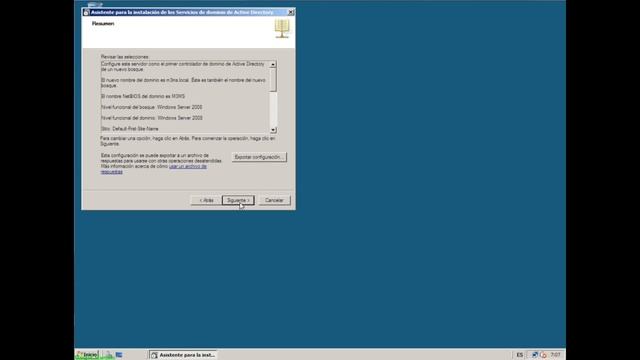
Task: Click the summary scroll down arrow
Action: coord(273,130)
